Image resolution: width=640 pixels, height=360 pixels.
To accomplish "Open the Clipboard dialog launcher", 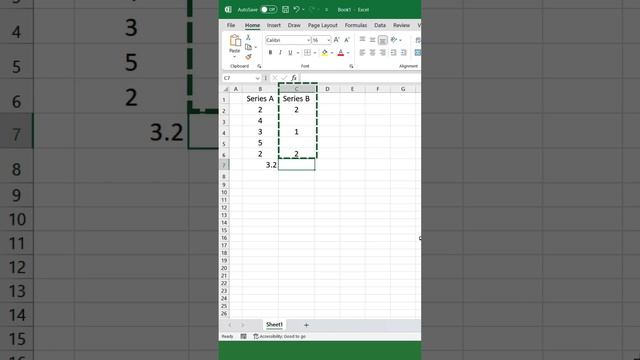I will click(x=259, y=66).
